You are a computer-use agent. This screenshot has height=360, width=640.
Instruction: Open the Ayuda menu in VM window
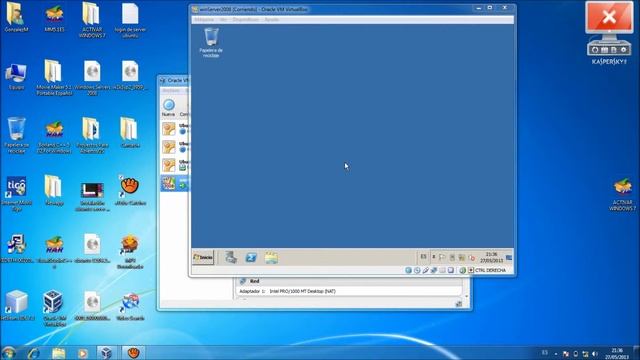[272, 20]
